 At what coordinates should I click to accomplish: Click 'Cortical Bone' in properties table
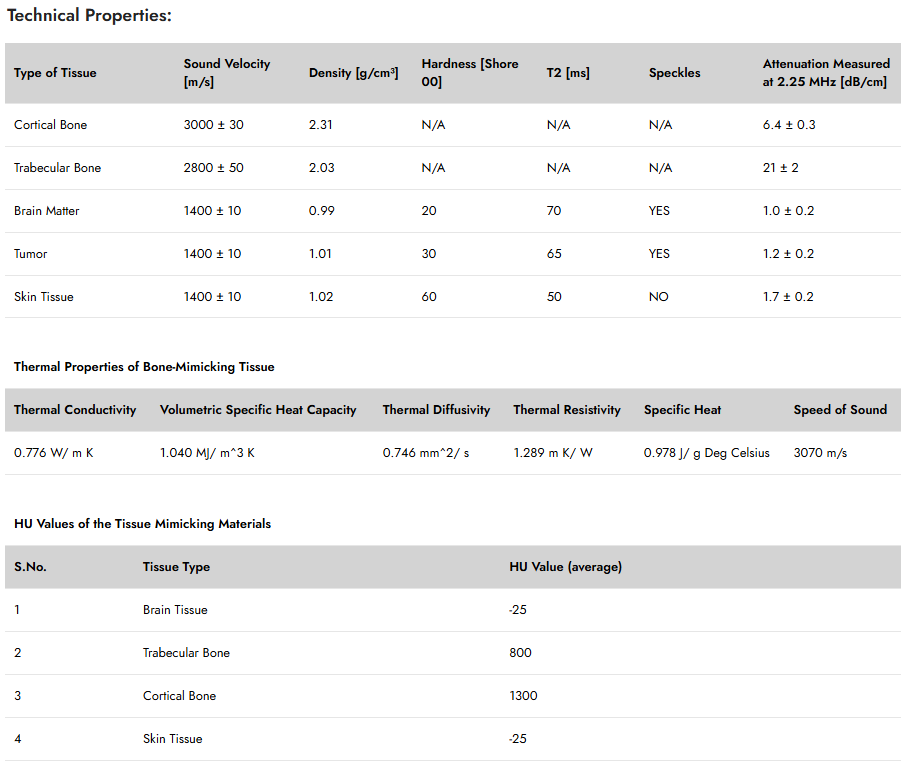[x=51, y=125]
